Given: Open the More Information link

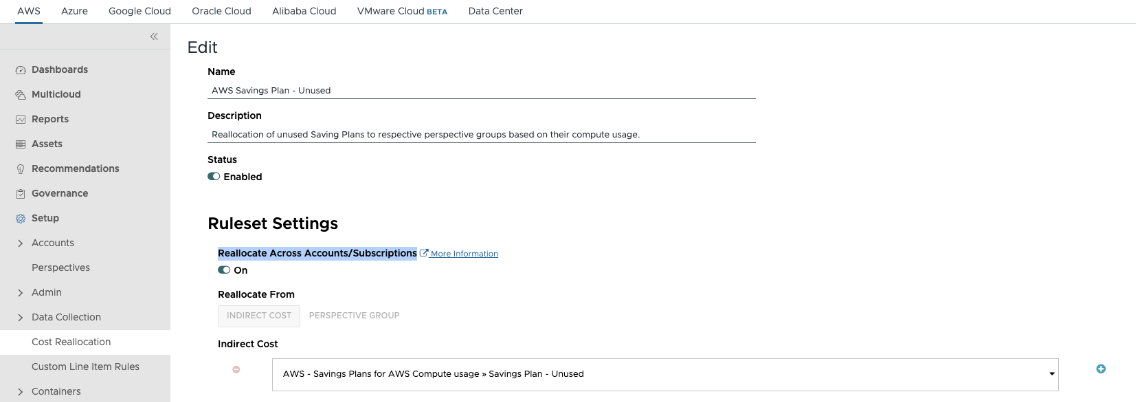Looking at the screenshot, I should click(x=463, y=254).
